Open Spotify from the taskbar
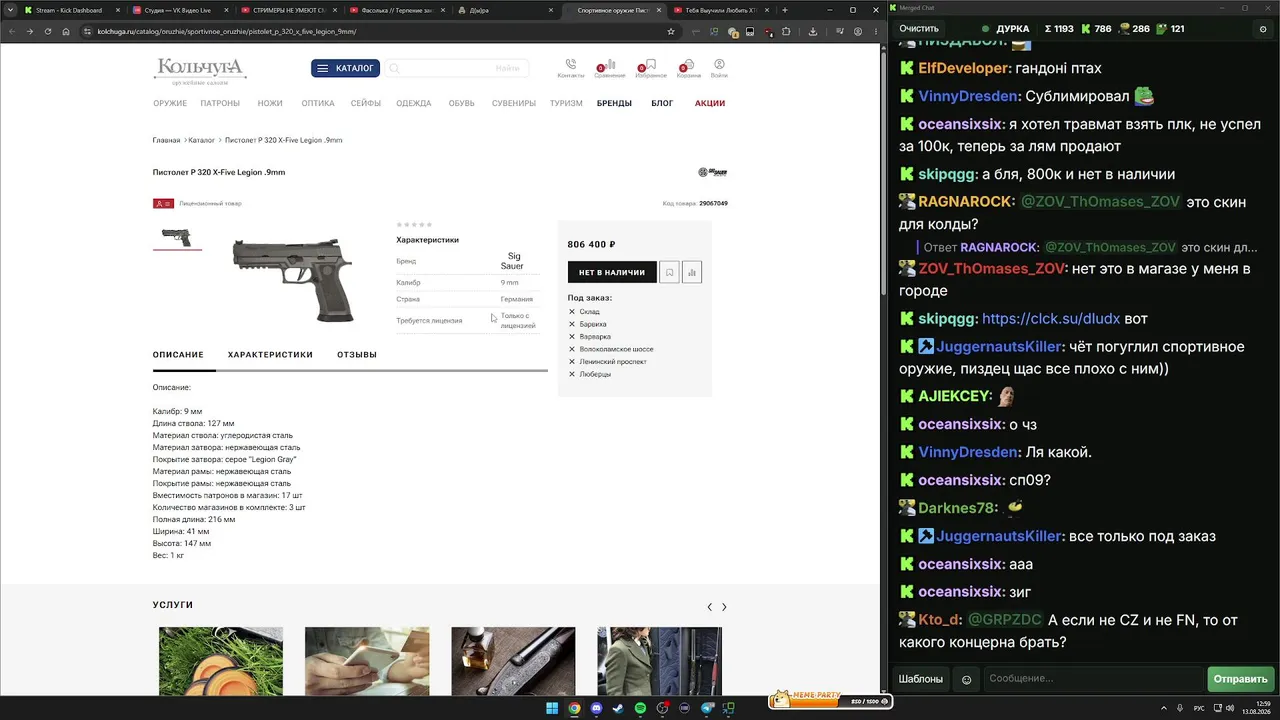The image size is (1280, 720). (x=640, y=708)
